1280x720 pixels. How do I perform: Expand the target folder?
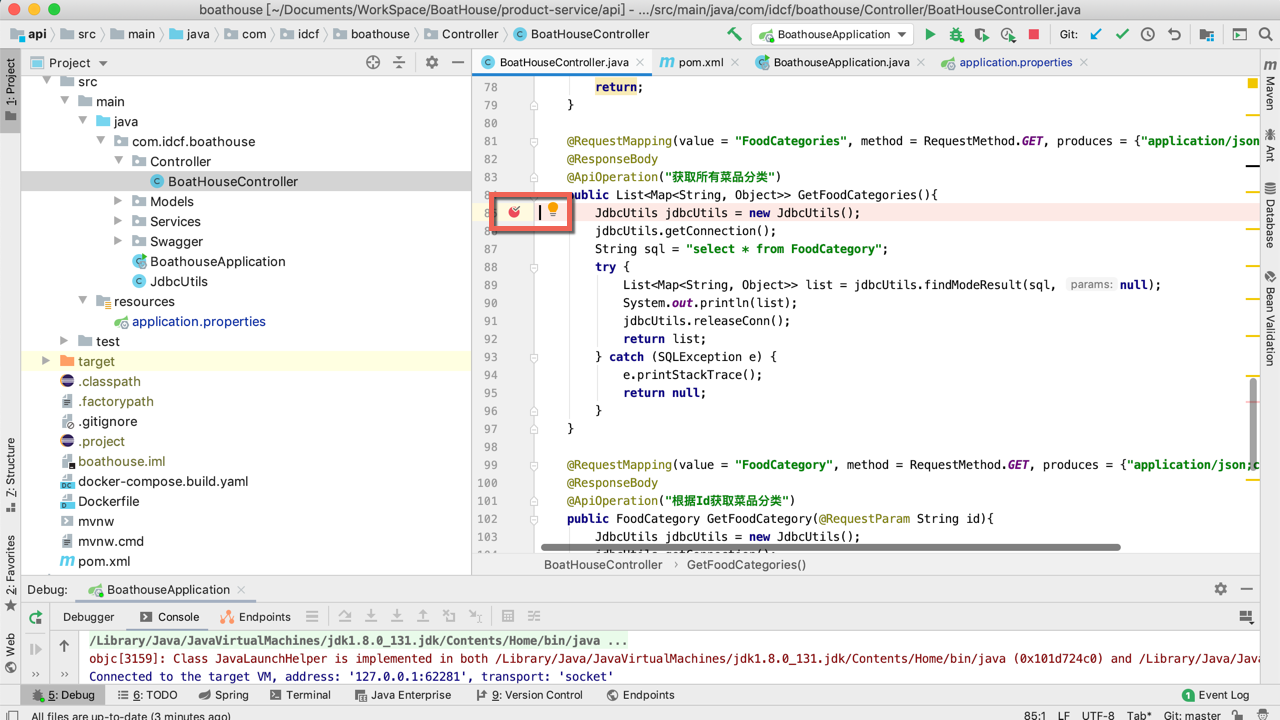click(x=46, y=361)
